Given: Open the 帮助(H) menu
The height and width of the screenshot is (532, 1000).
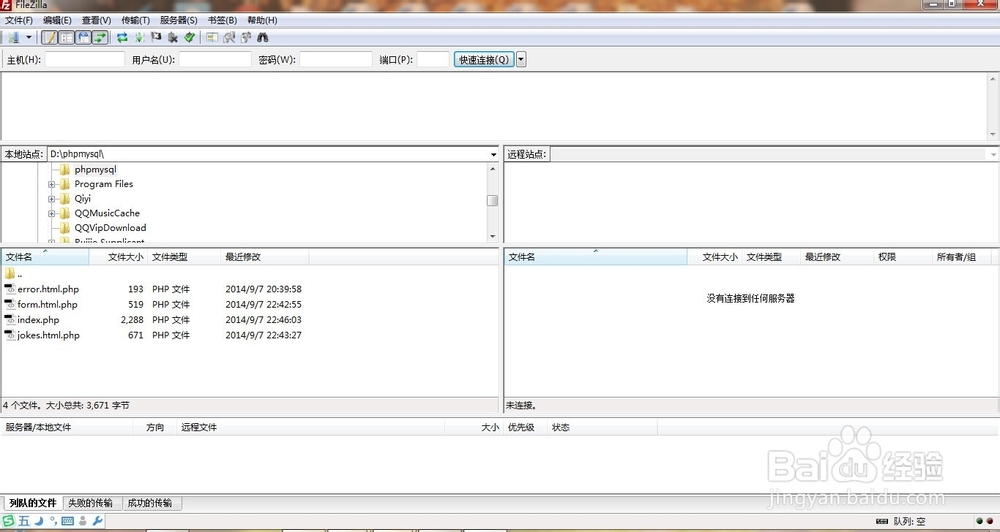Looking at the screenshot, I should [x=262, y=20].
